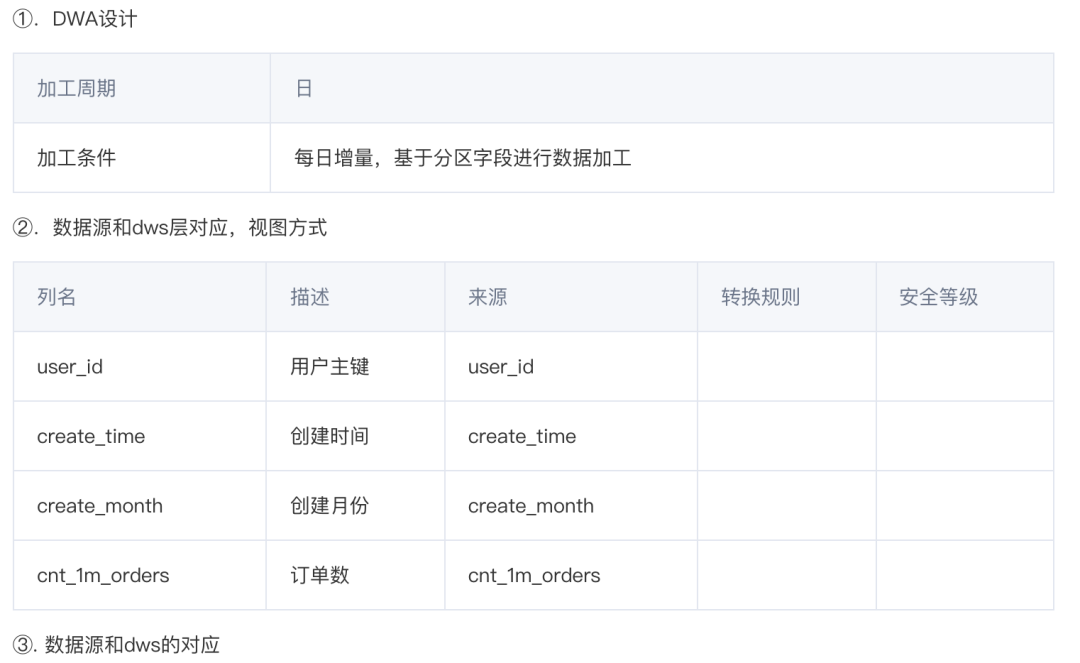Screen dimensions: 1080x663
Task: Click the 日 value cell
Action: point(303,88)
